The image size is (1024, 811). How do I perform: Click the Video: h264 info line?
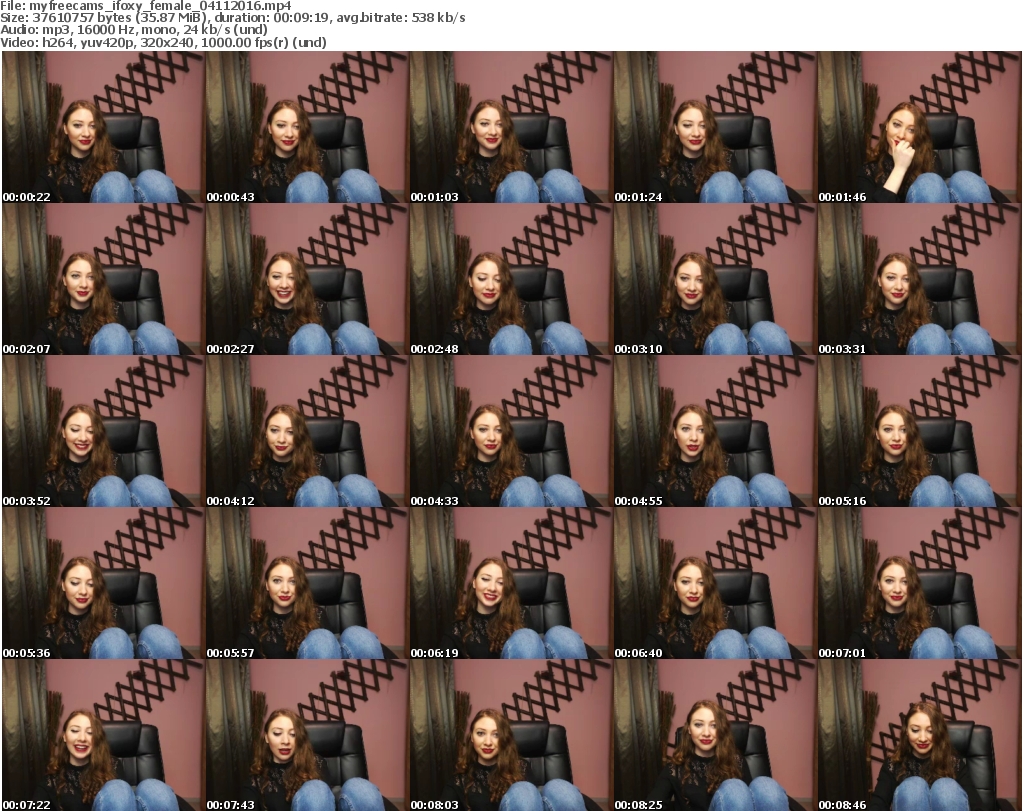click(163, 42)
